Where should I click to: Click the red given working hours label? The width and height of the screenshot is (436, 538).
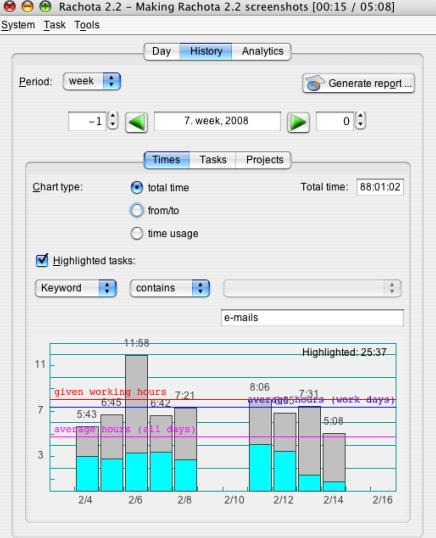tap(110, 391)
